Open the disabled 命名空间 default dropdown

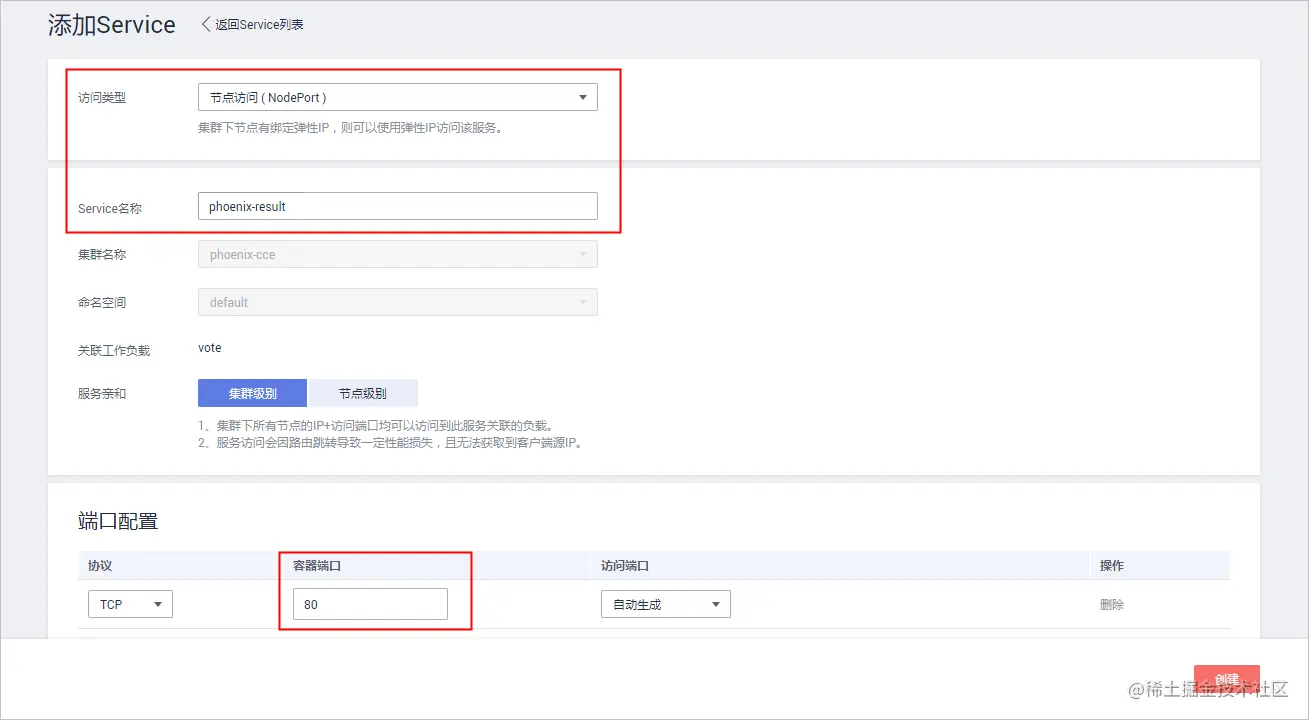click(398, 302)
